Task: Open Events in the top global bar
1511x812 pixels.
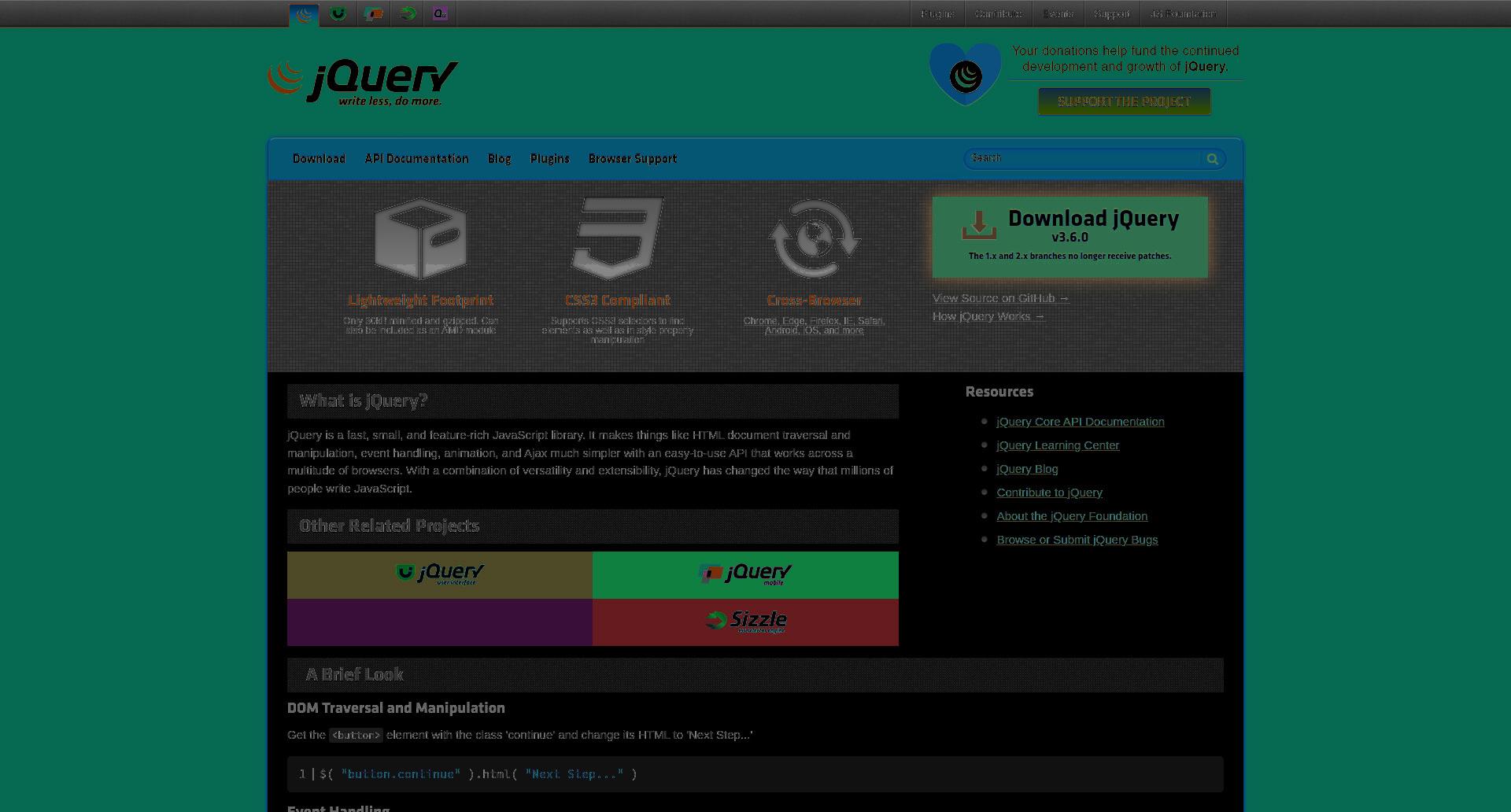Action: point(1058,14)
